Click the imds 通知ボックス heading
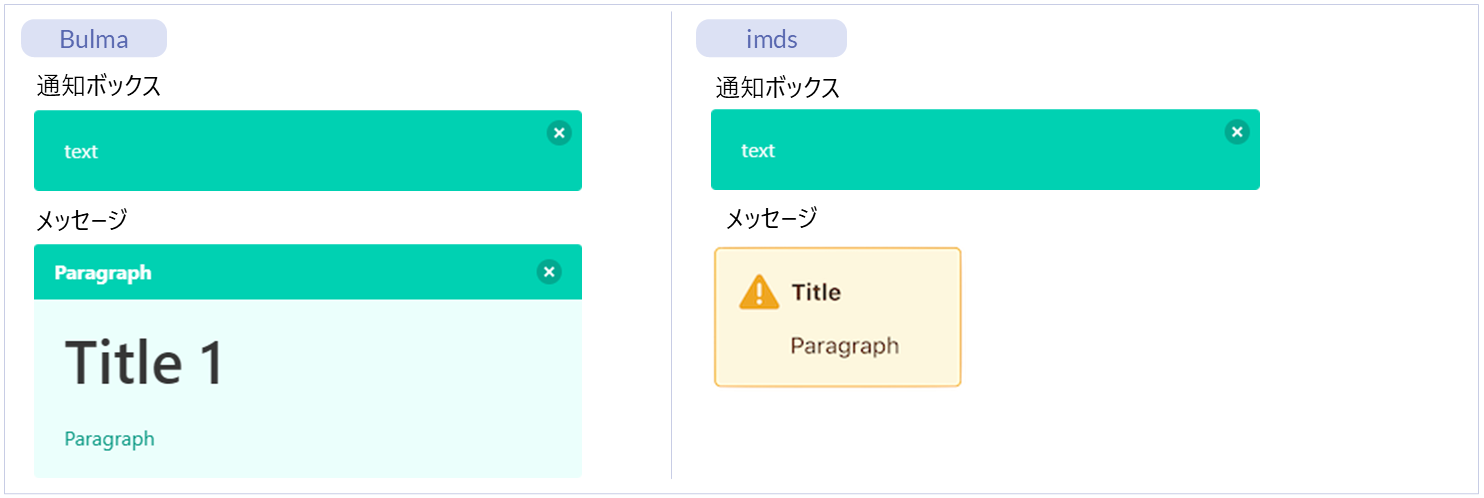The height and width of the screenshot is (498, 1484). [x=777, y=88]
